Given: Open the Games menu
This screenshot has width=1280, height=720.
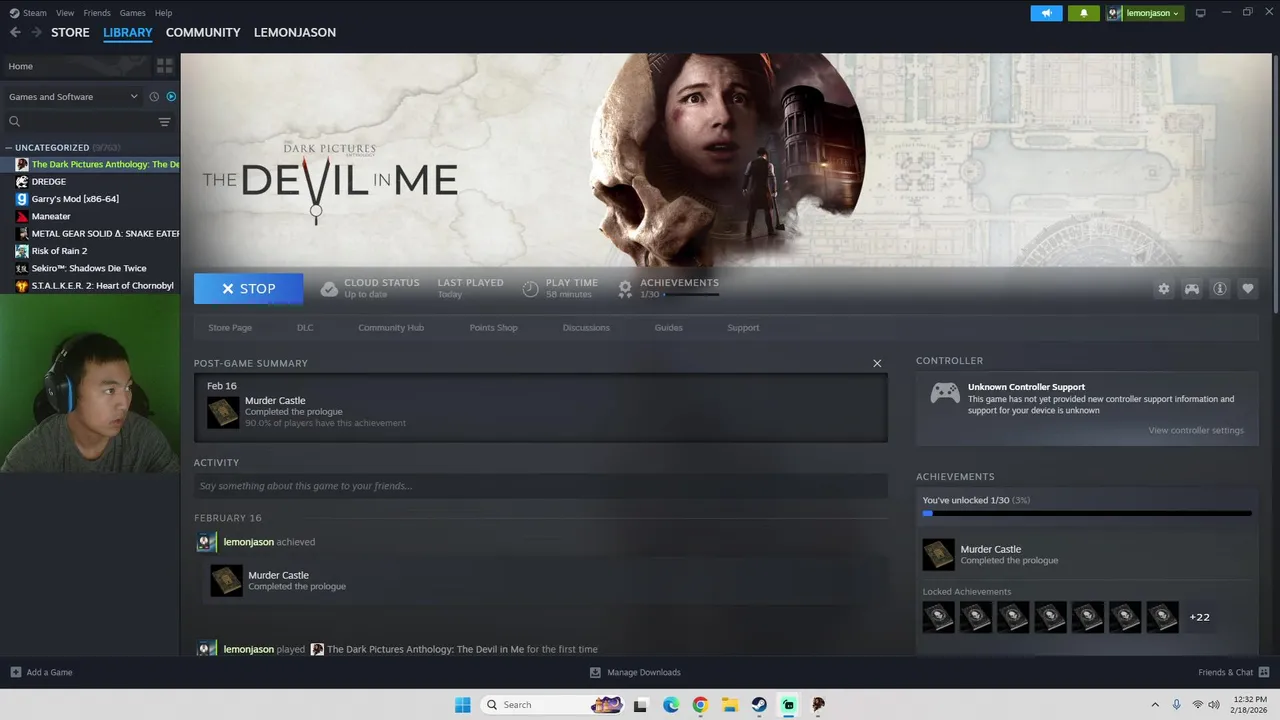Looking at the screenshot, I should [132, 13].
